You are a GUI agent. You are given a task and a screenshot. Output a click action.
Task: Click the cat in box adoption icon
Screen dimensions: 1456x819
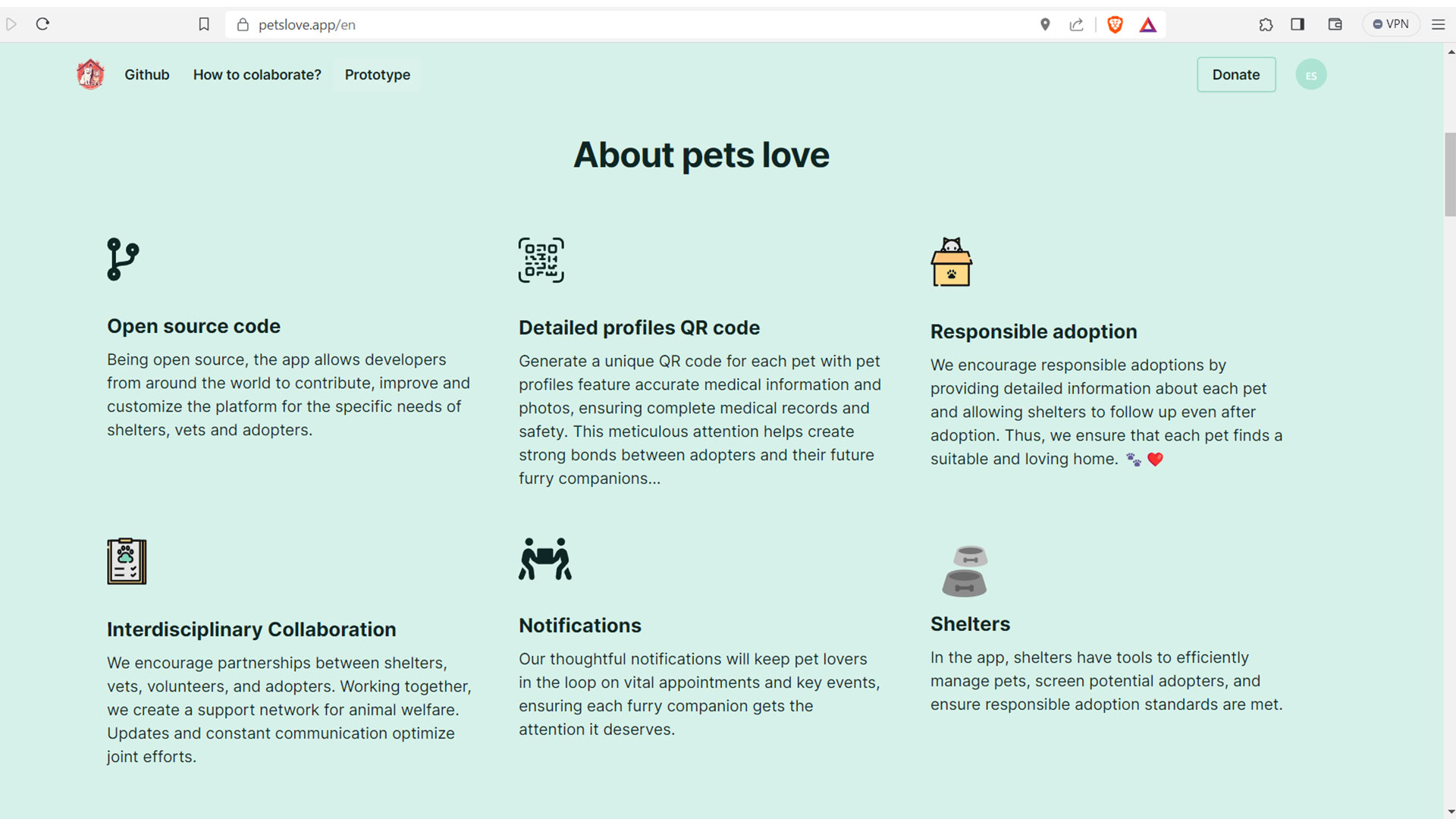coord(951,262)
